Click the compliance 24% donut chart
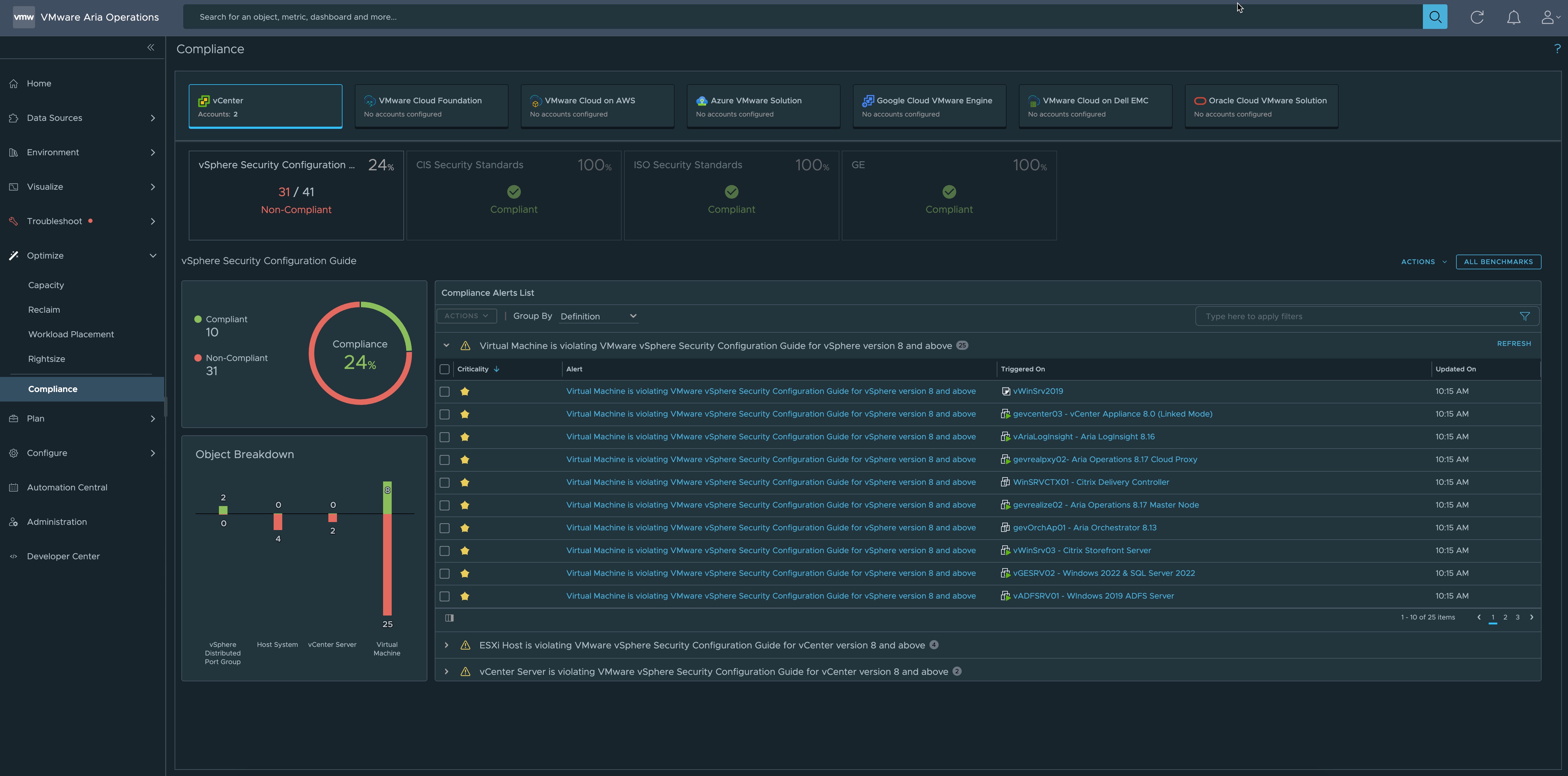Image resolution: width=1568 pixels, height=776 pixels. [x=360, y=353]
